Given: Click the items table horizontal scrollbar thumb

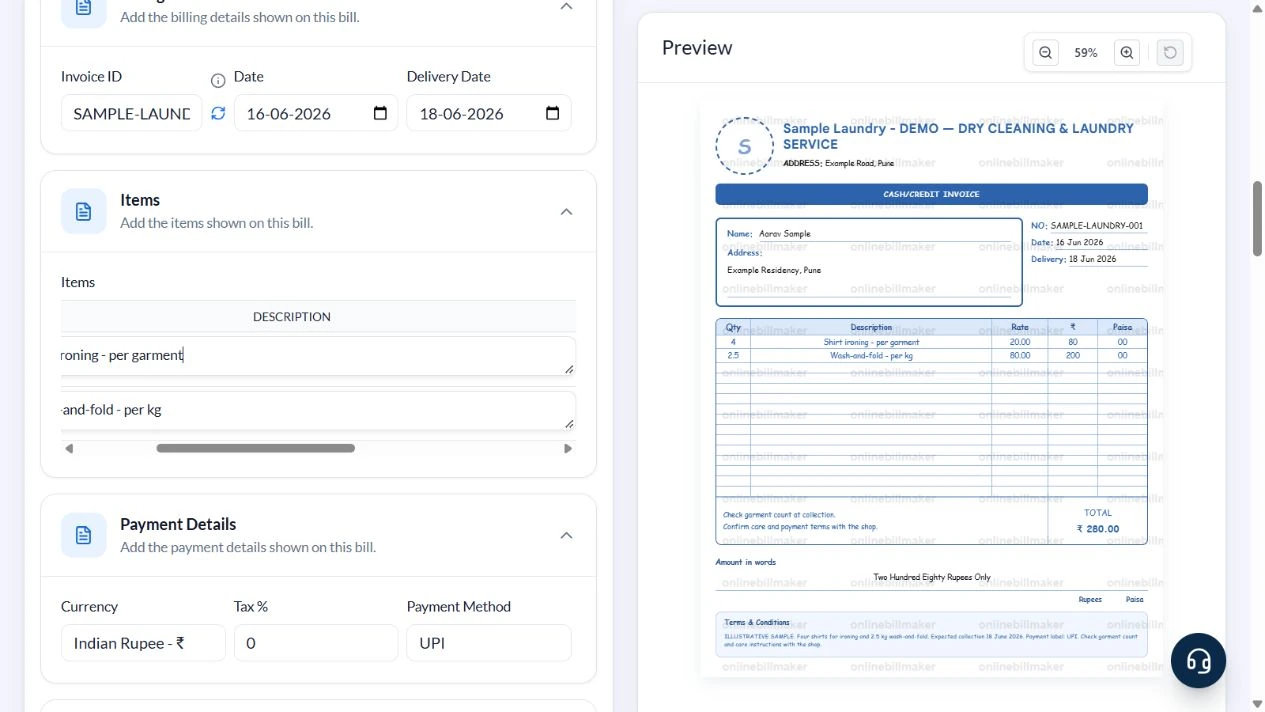Looking at the screenshot, I should (x=255, y=448).
